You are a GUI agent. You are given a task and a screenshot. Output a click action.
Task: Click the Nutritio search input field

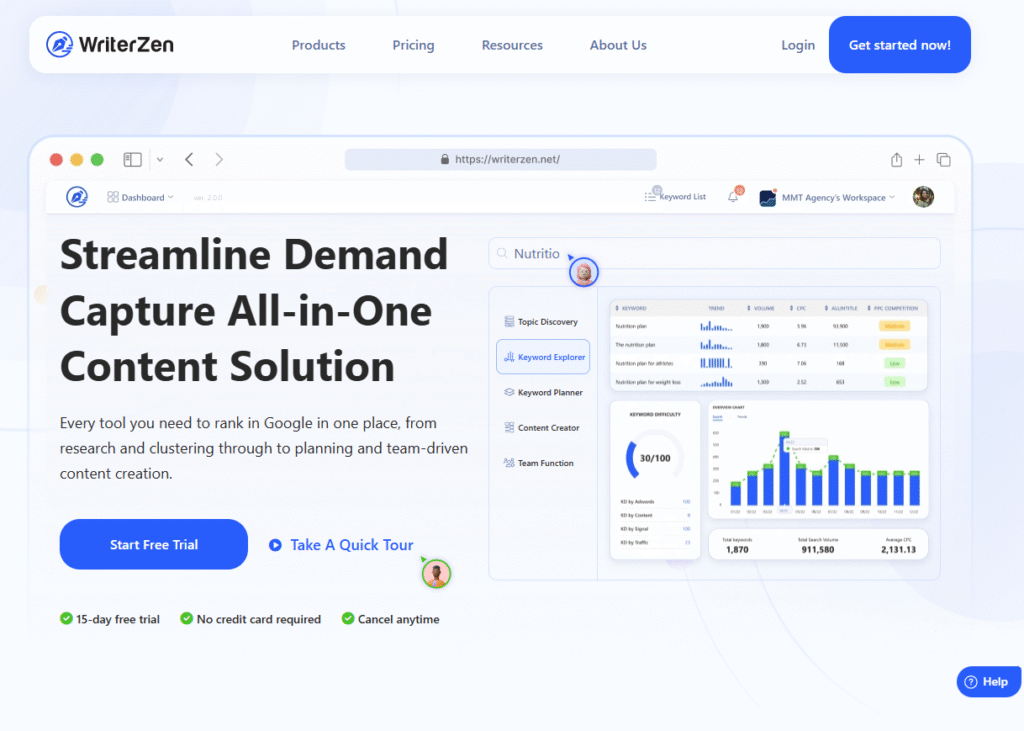tap(714, 254)
